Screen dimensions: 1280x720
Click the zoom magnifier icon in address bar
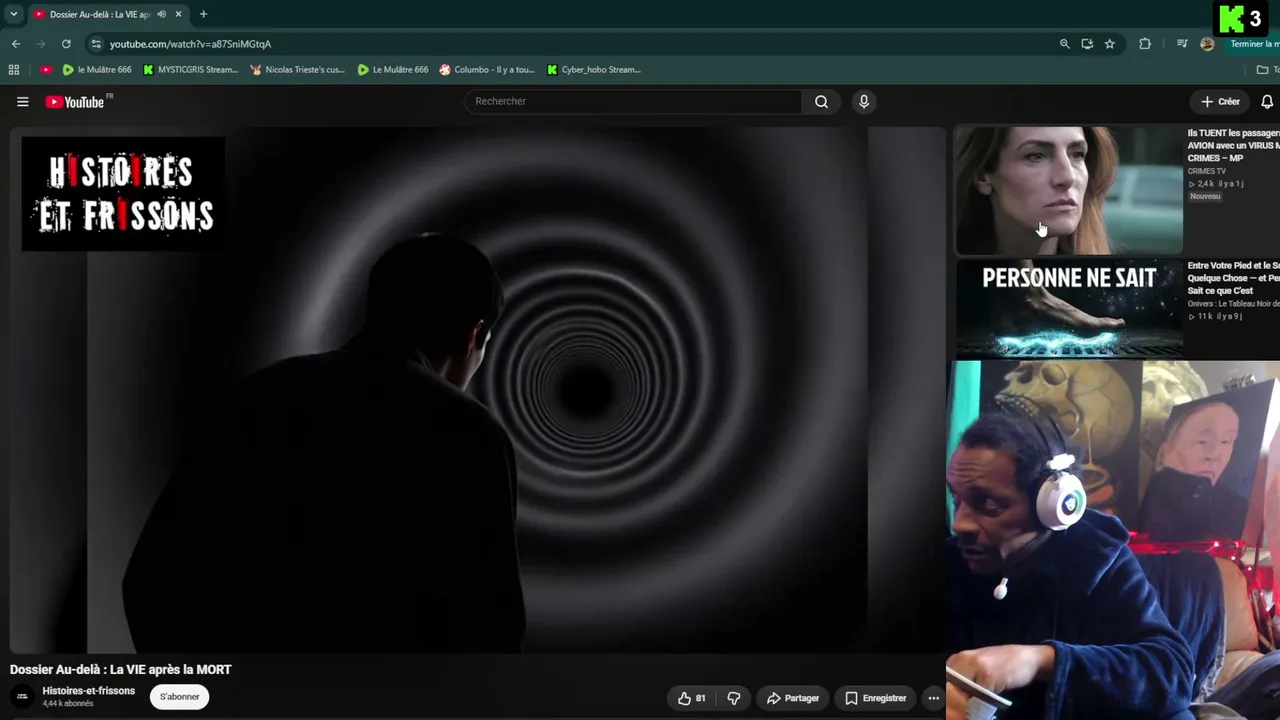coord(1065,44)
